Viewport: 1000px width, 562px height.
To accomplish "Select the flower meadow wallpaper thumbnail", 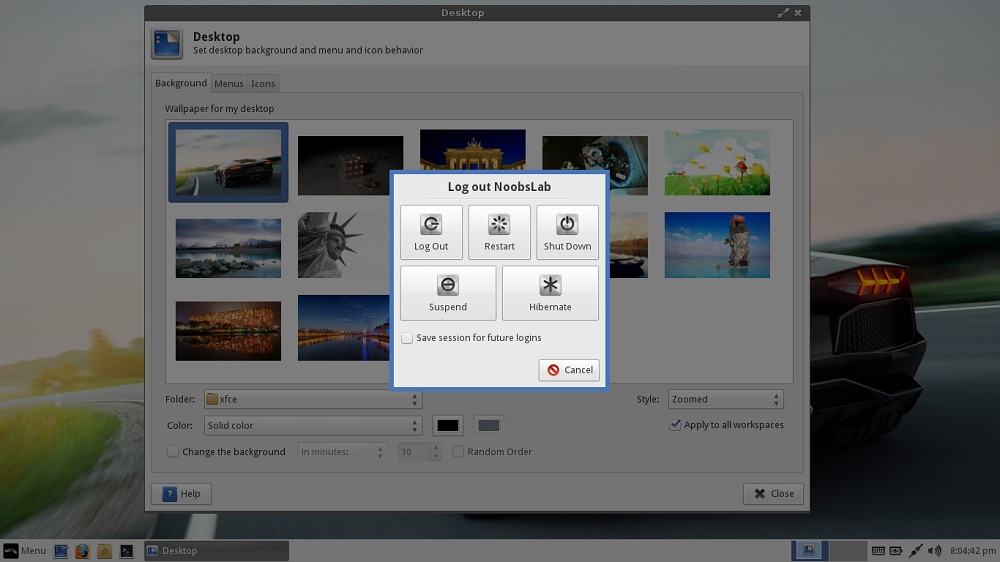I will tap(717, 163).
